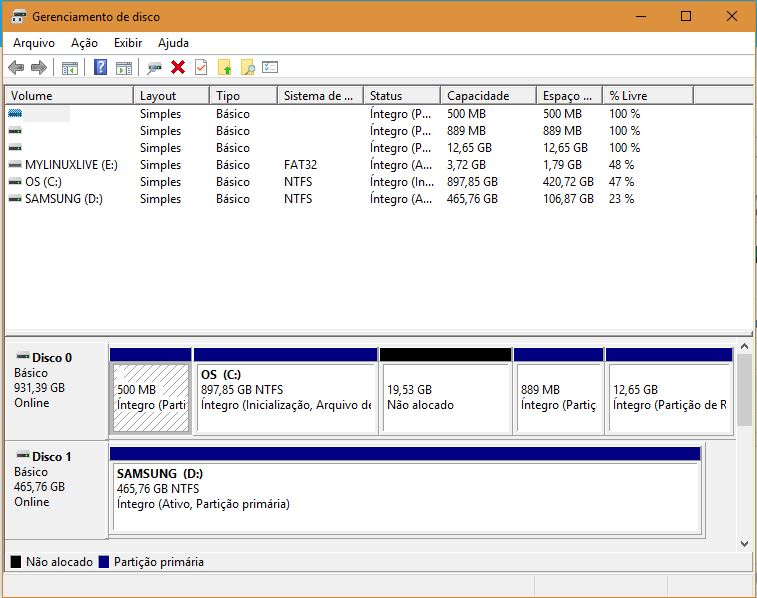Click the 48 % free cell

click(621, 165)
